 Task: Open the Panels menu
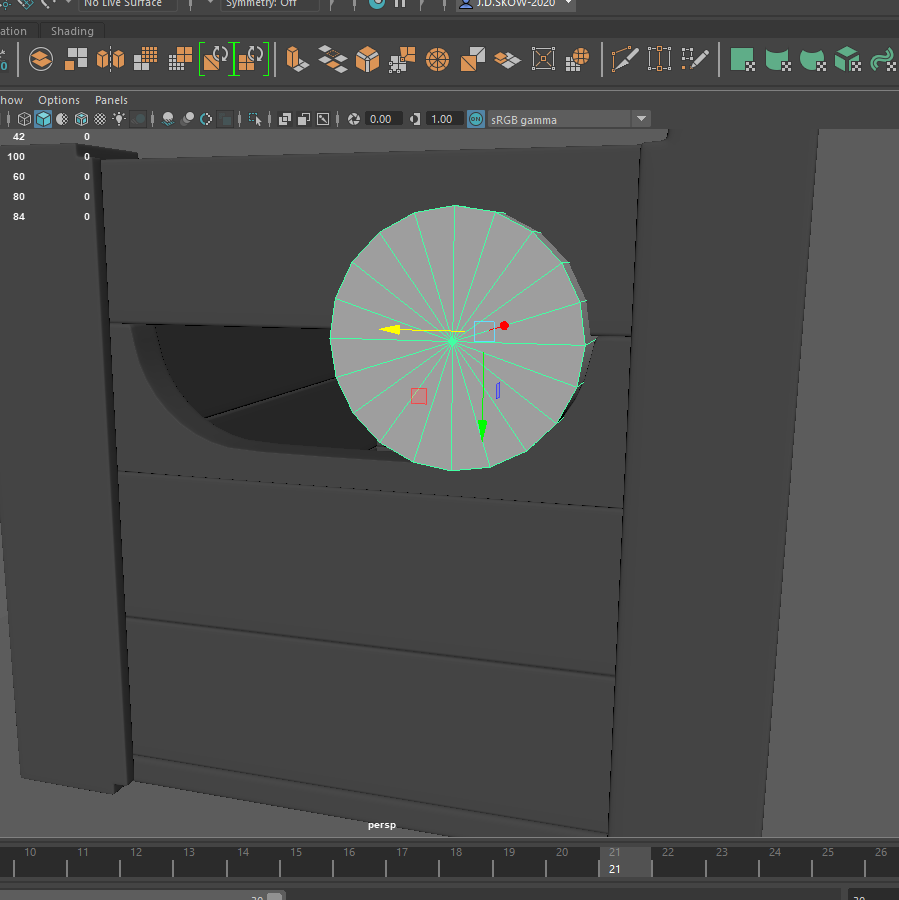[x=111, y=100]
